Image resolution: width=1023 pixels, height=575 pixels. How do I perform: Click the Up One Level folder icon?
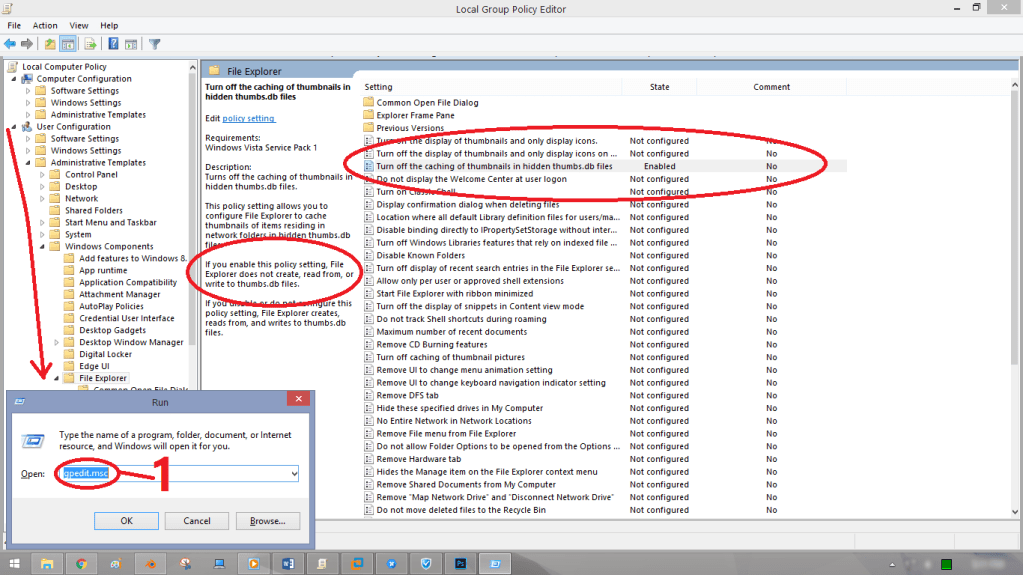coord(50,43)
